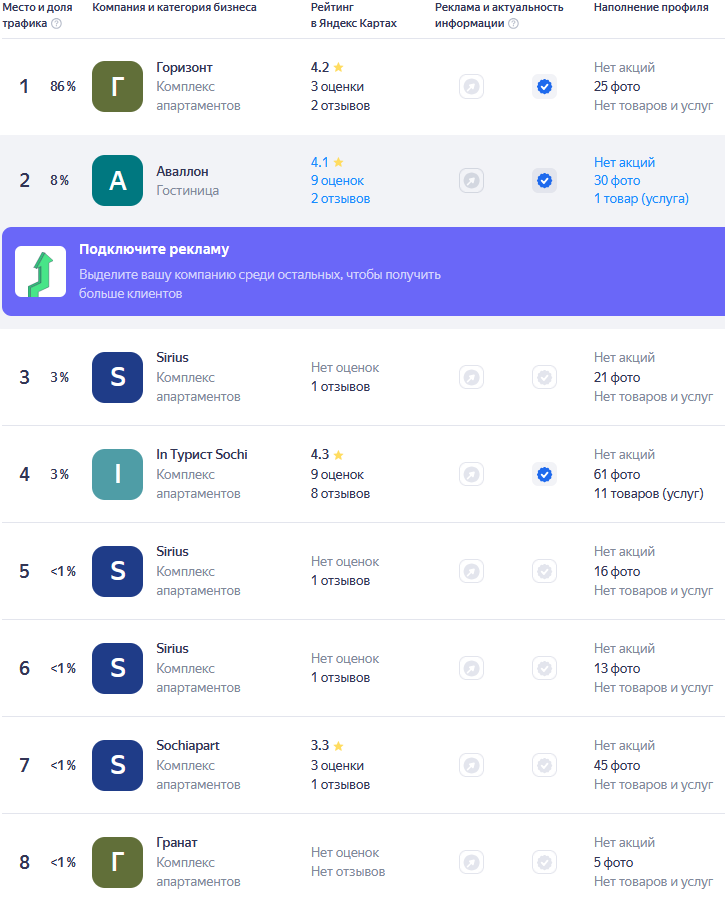Image resolution: width=725 pixels, height=905 pixels.
Task: Click the green arrow icon in the ad banner
Action: pos(40,271)
